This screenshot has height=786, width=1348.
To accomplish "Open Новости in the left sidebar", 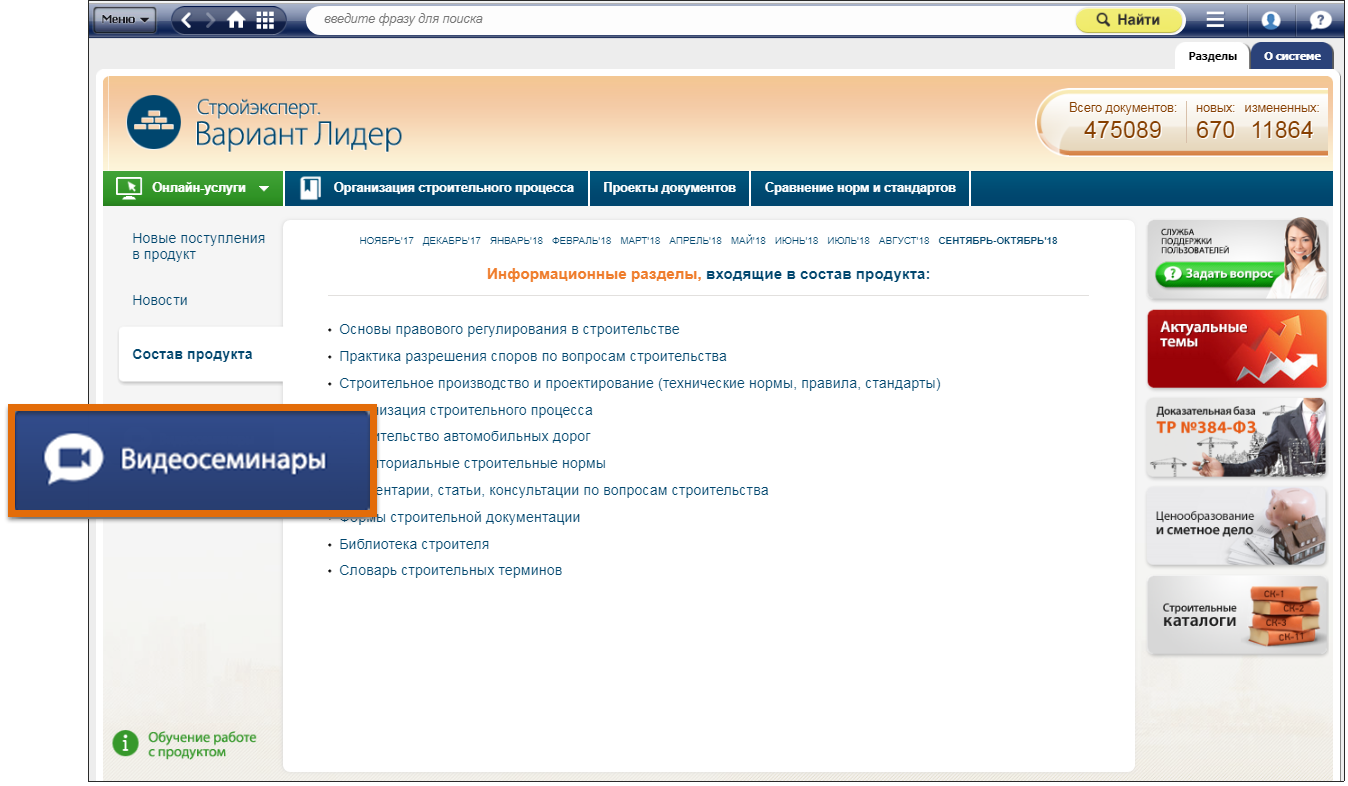I will pyautogui.click(x=160, y=300).
